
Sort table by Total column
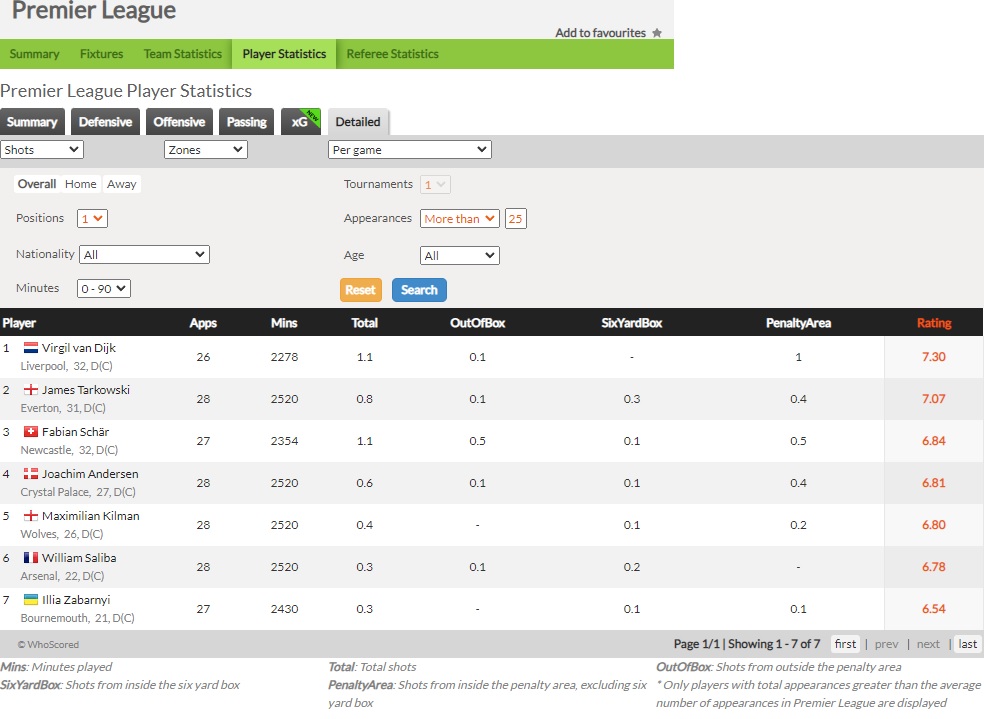364,323
